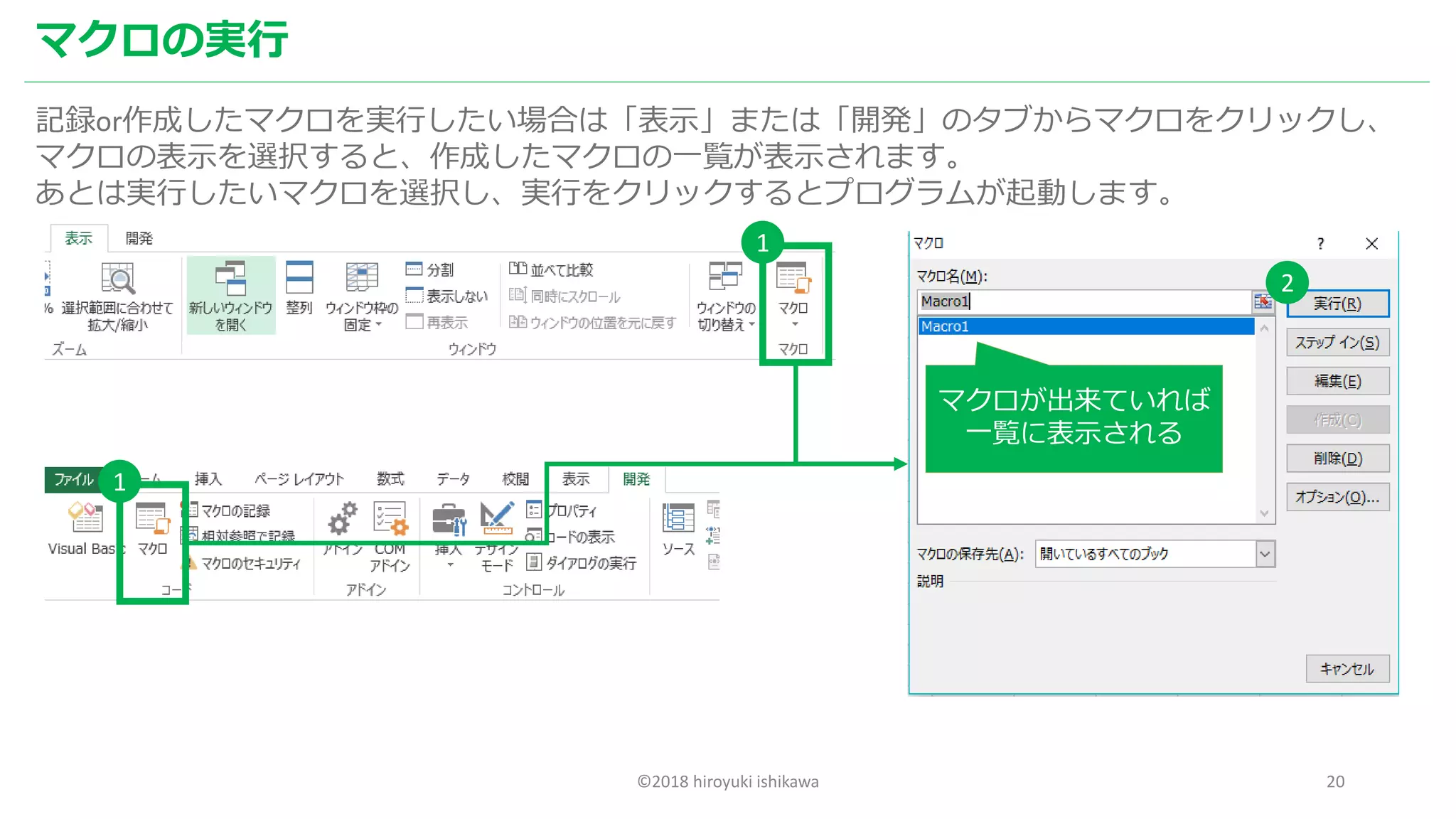Open the ファイル tab in the lower ribbon
The image size is (1456, 819).
(x=74, y=479)
